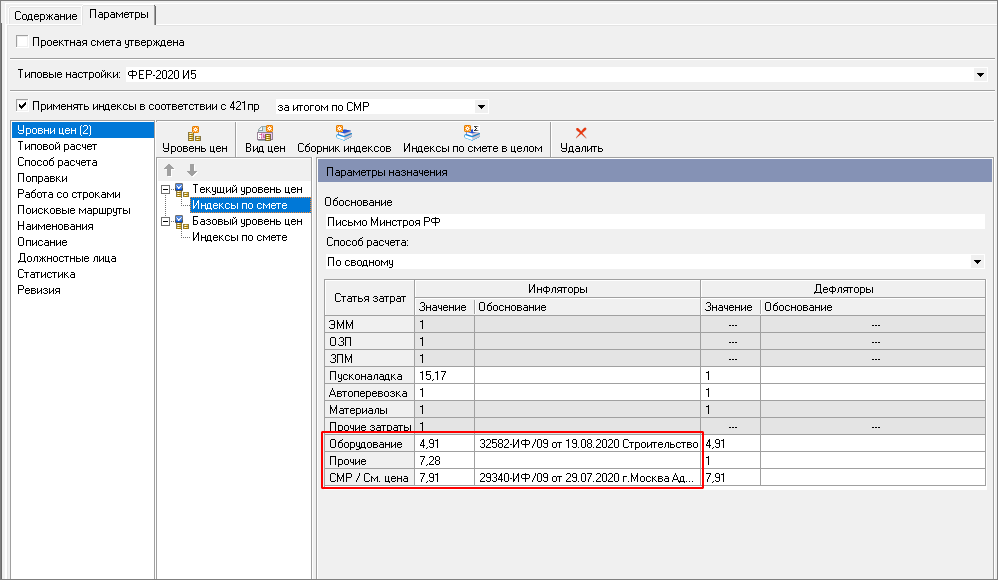The height and width of the screenshot is (580, 998).
Task: Collapse the Базовый уровень цен tree node
Action: click(x=166, y=221)
